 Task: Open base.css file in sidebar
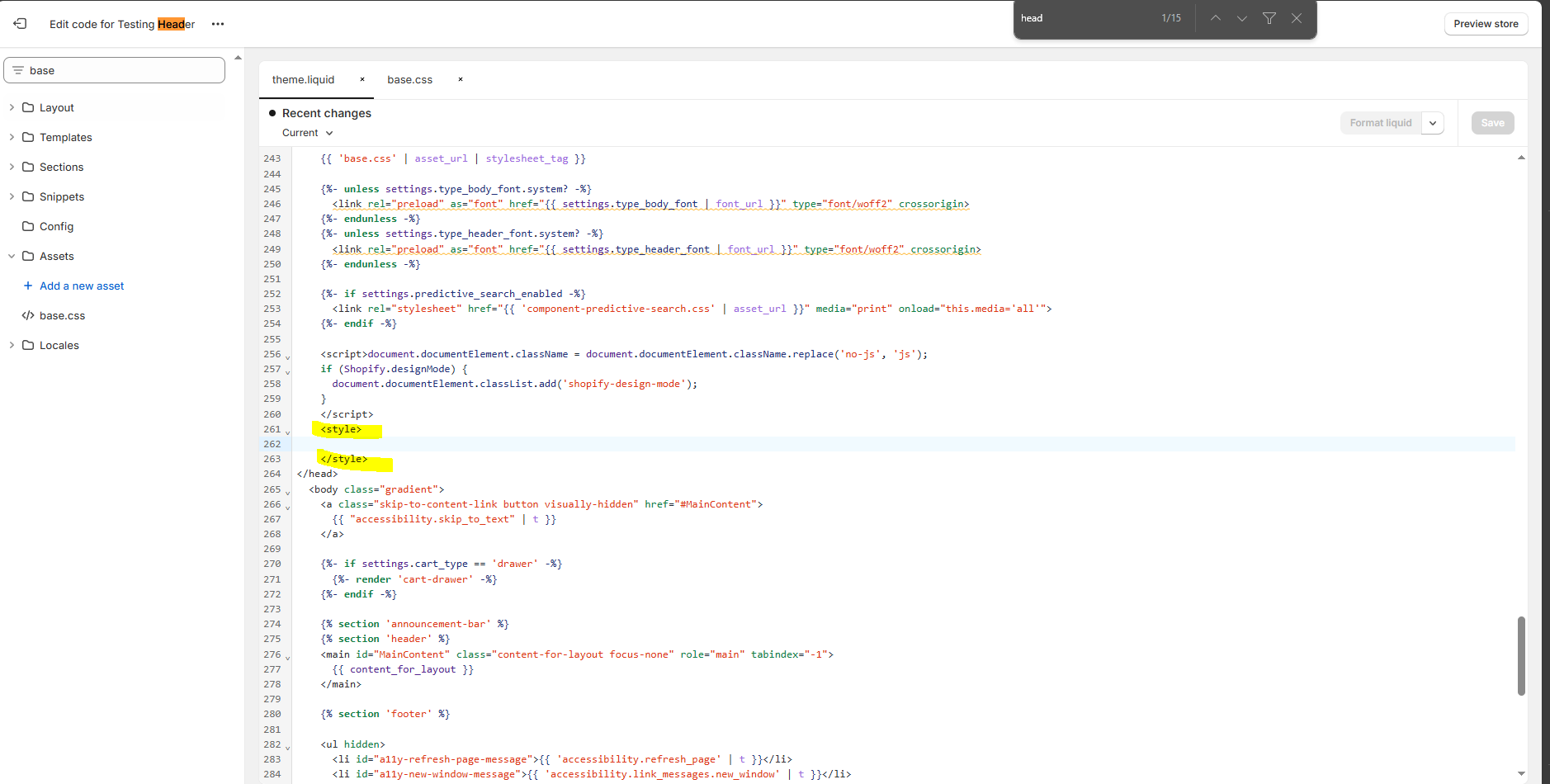pos(62,315)
